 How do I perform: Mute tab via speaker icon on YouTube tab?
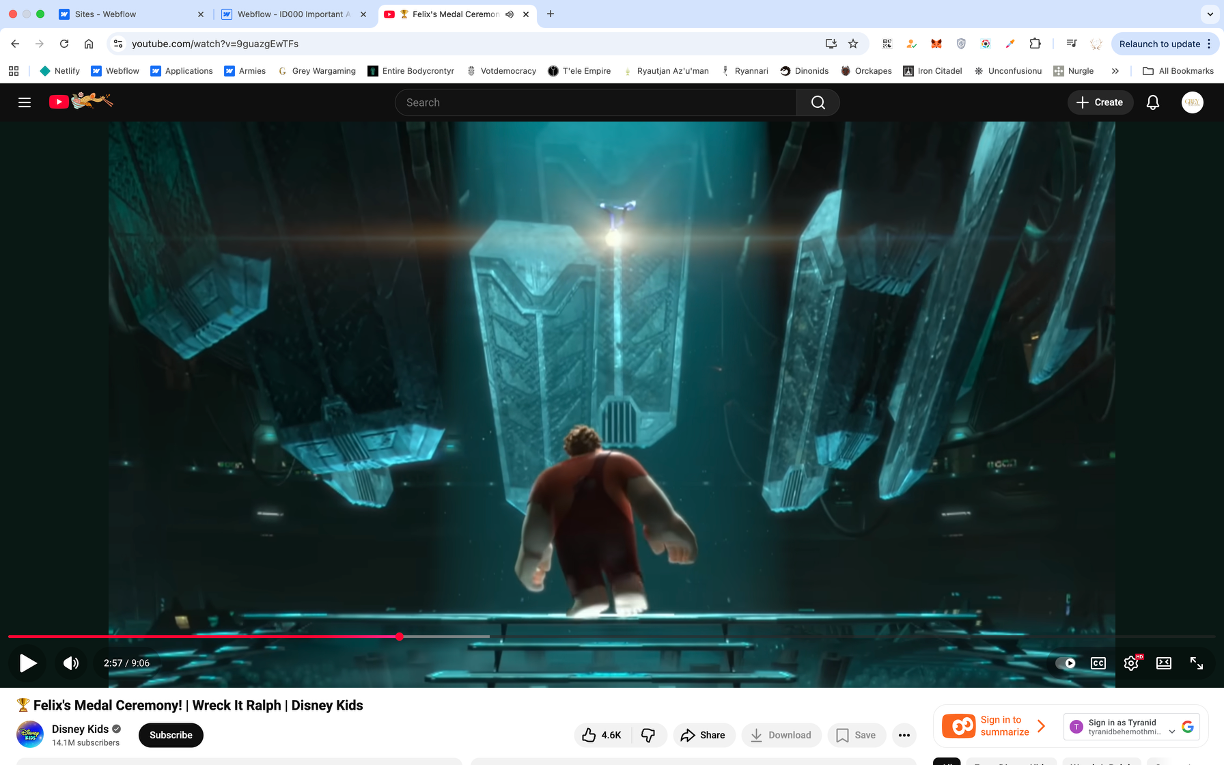point(509,14)
